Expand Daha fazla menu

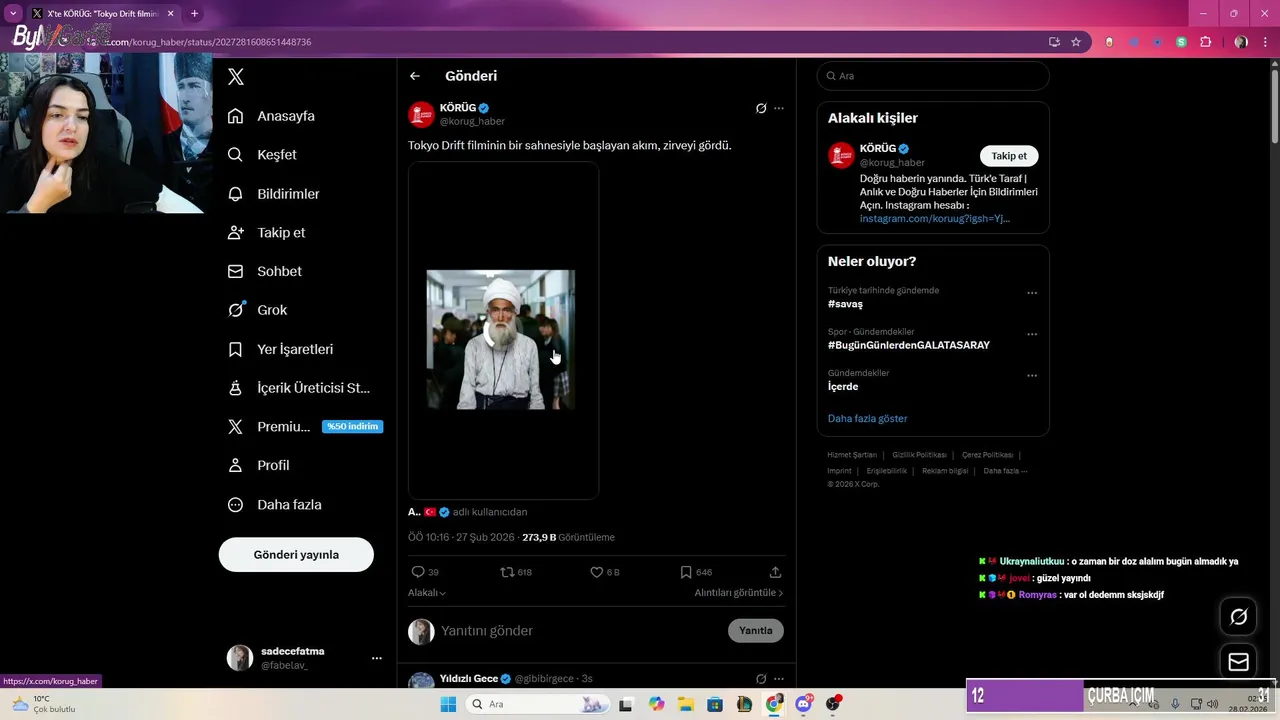point(275,505)
